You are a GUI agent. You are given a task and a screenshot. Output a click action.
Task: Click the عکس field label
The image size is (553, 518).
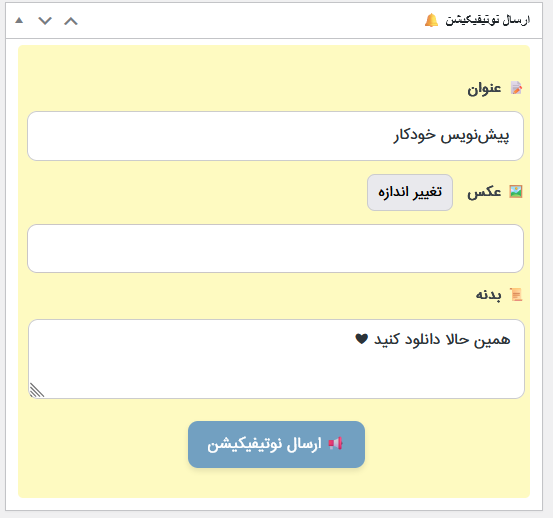tap(484, 192)
